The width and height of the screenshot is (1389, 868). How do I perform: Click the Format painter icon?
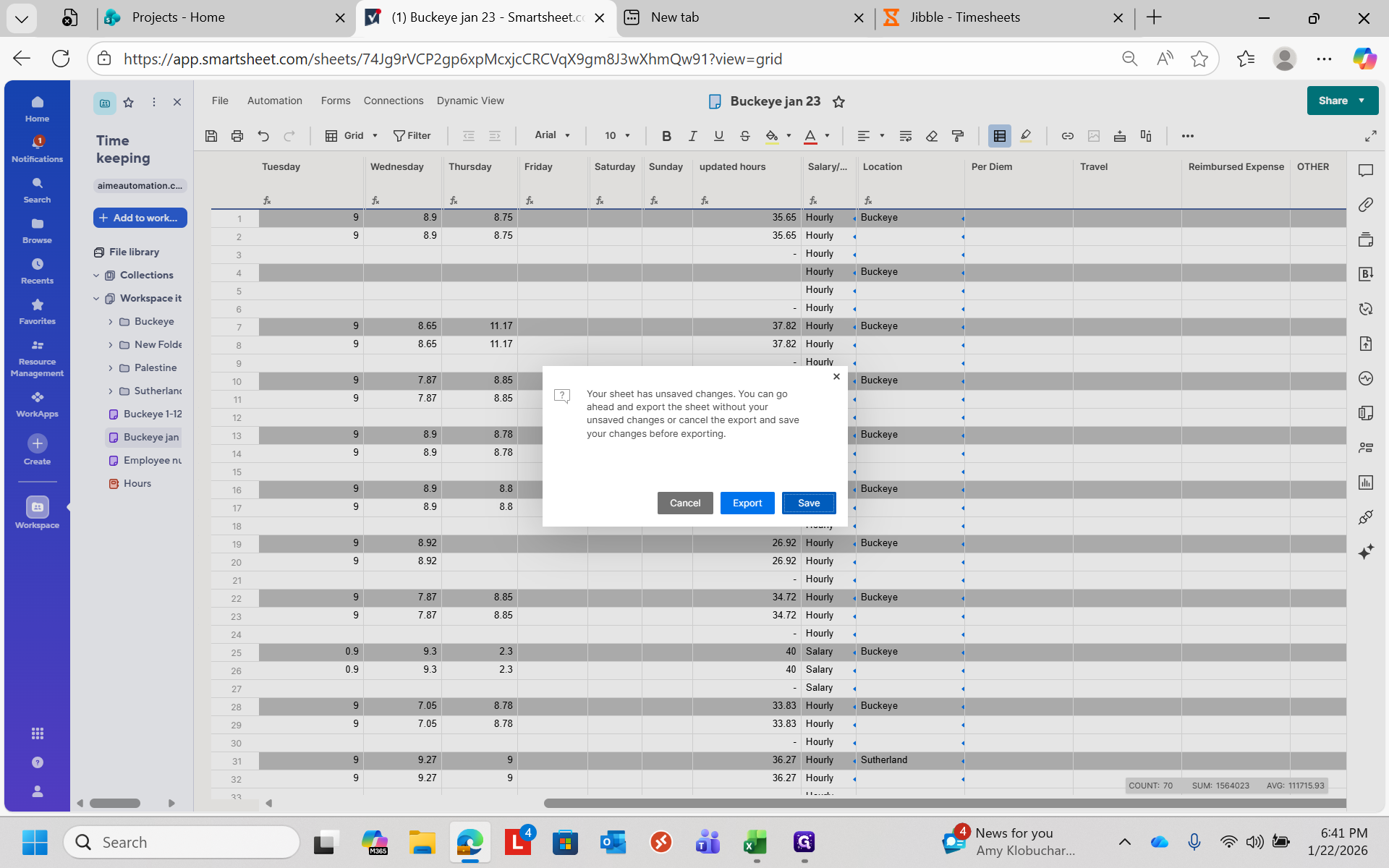coord(958,136)
